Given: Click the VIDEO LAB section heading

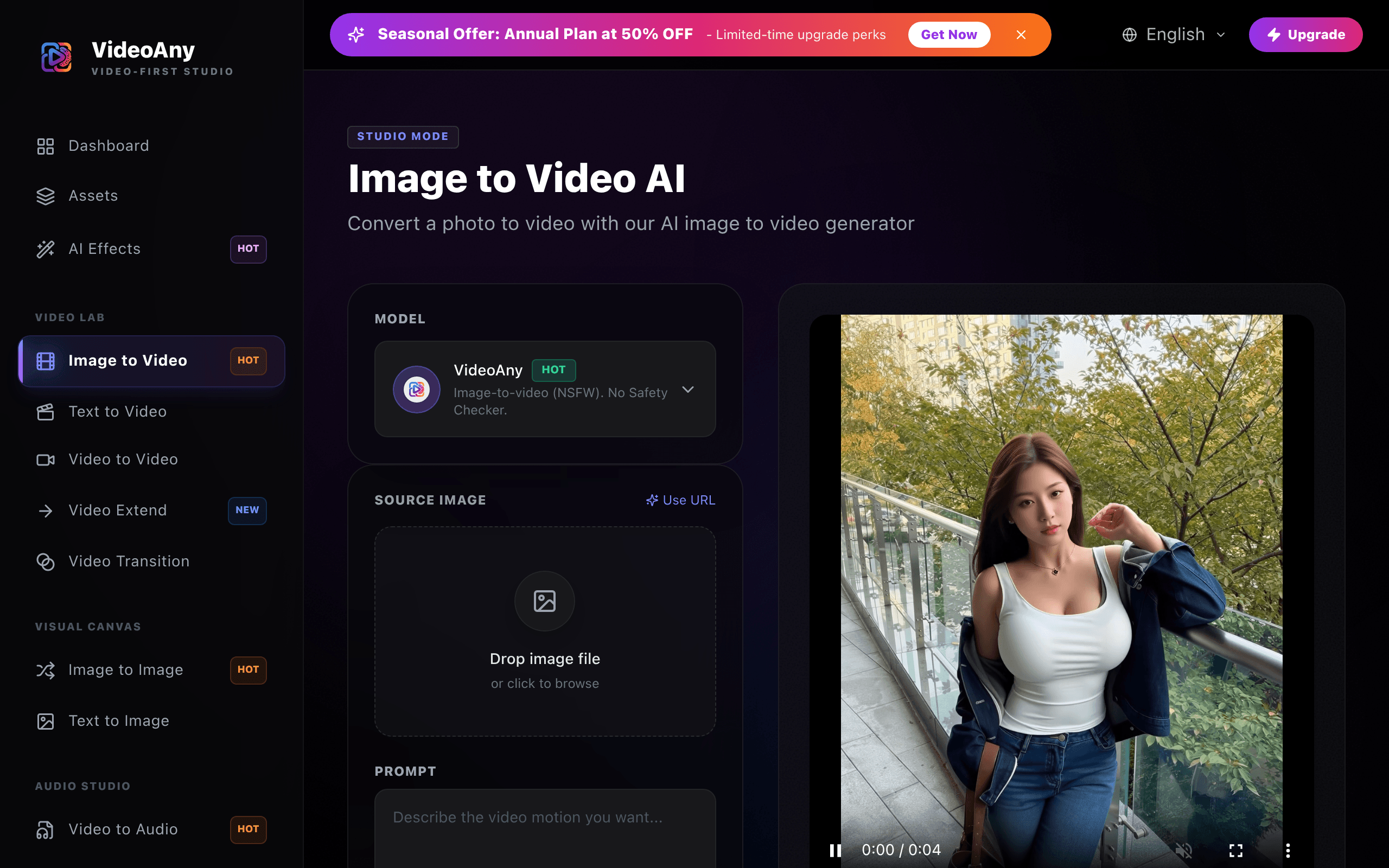Looking at the screenshot, I should [70, 318].
